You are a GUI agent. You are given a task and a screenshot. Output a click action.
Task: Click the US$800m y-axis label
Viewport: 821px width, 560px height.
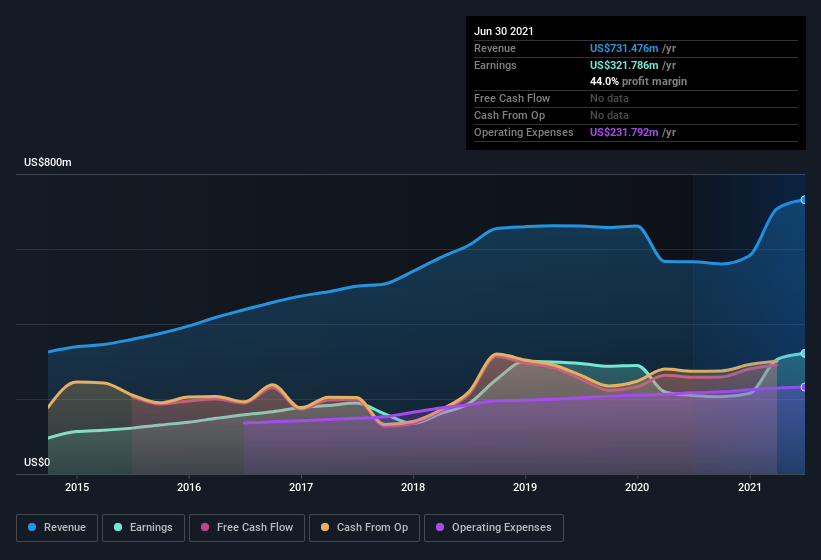48,162
